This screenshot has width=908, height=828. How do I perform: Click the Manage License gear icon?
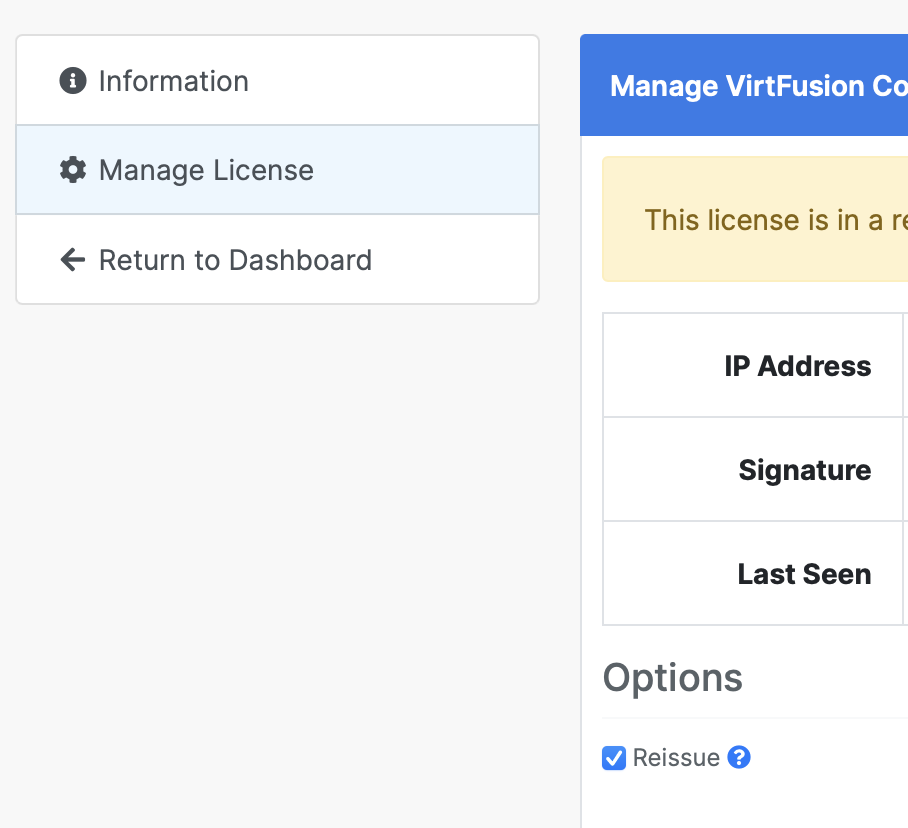click(73, 170)
